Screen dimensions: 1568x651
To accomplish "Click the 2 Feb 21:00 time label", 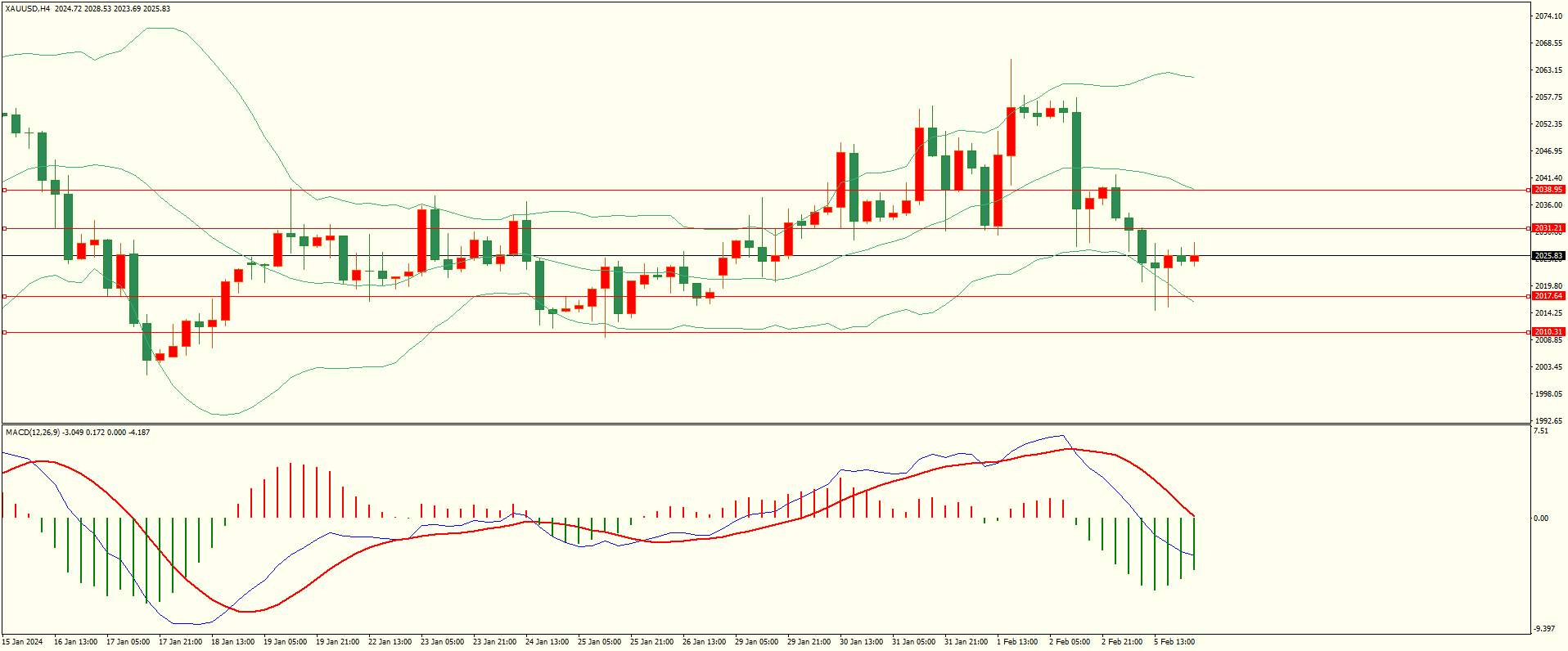I will tap(1122, 642).
